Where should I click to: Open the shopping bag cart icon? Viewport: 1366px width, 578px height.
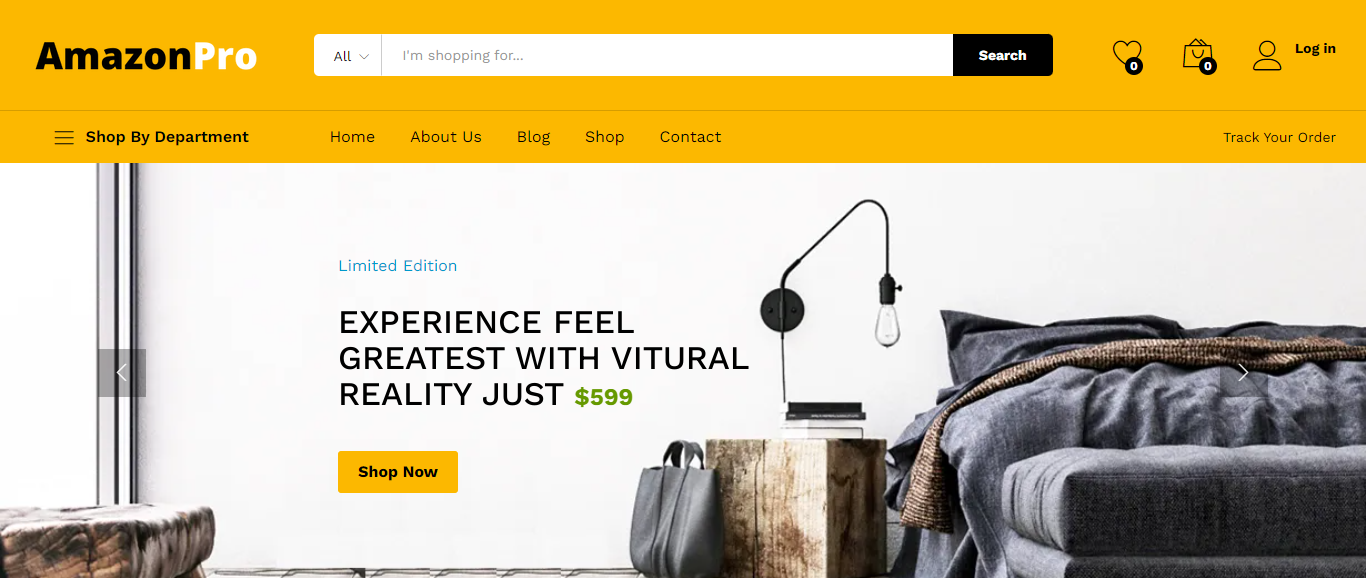pyautogui.click(x=1197, y=53)
